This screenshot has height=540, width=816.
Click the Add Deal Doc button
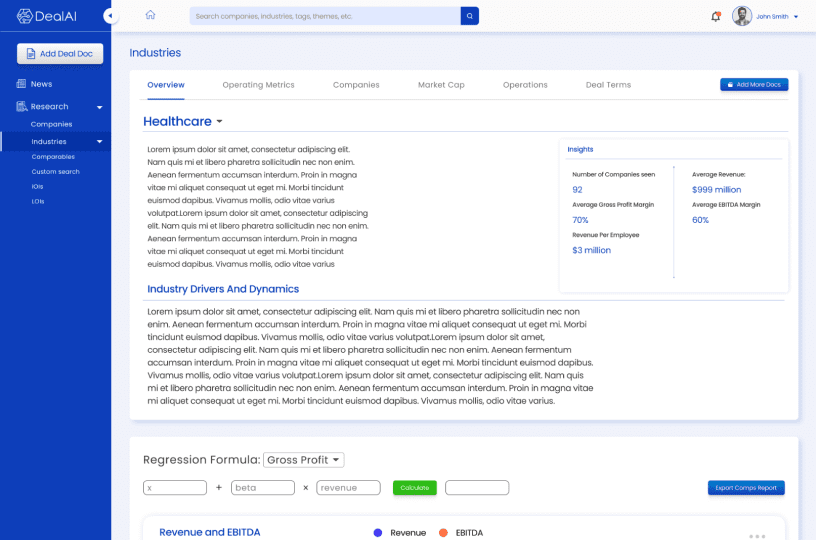[x=60, y=54]
